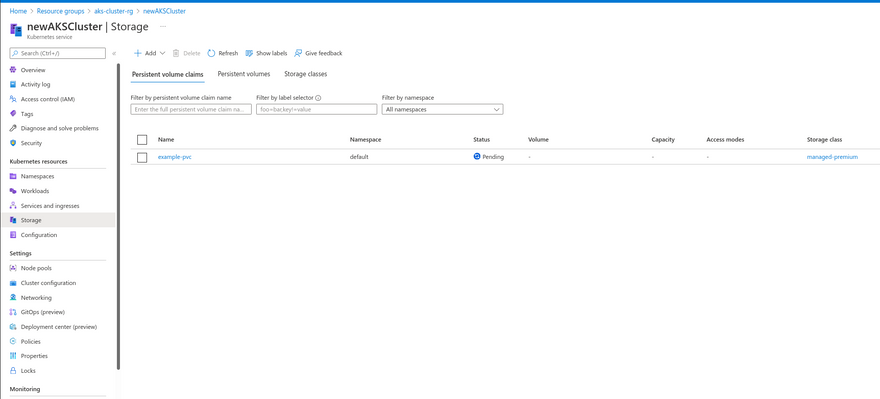Click the Status column header
Screen dimensions: 880x399
[x=482, y=140]
